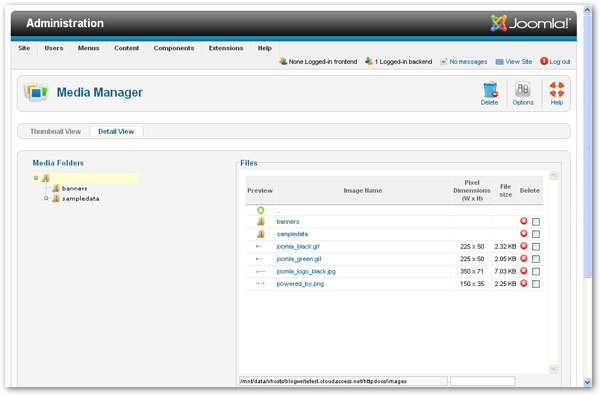
Task: Open the Options toolbar icon
Action: pos(523,90)
